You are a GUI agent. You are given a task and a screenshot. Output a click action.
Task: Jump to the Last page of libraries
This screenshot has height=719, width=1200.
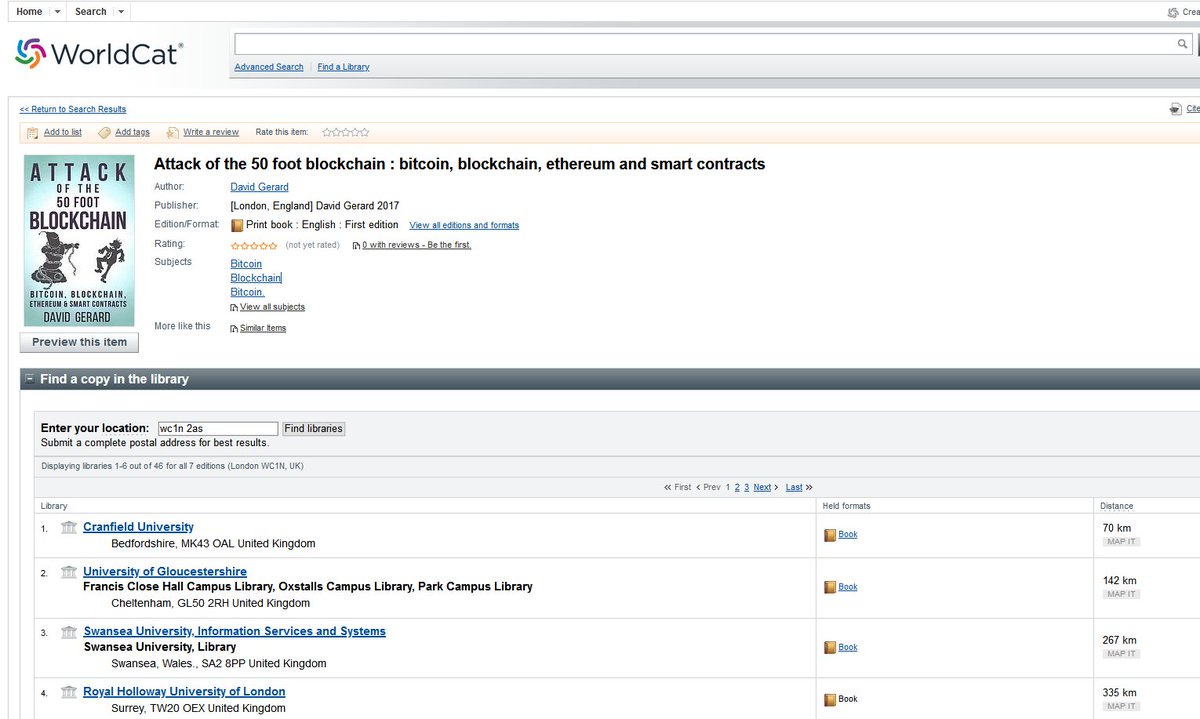pyautogui.click(x=794, y=487)
